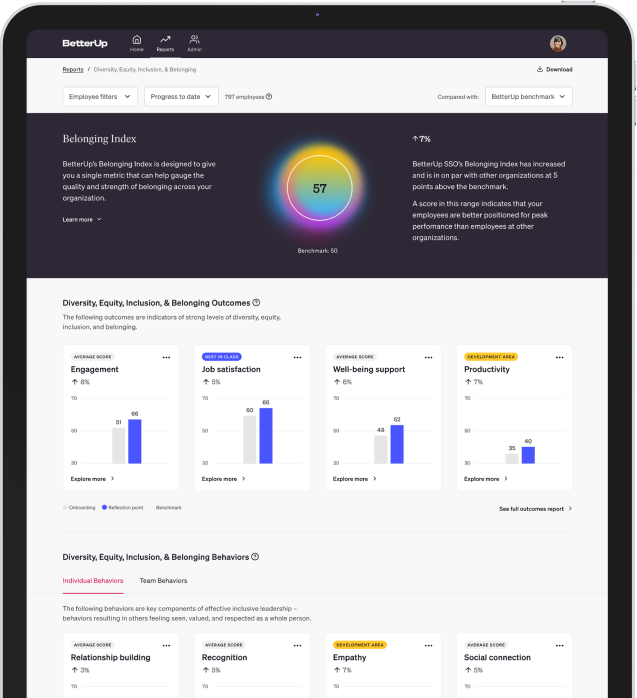Click the Engagement blue bar labeled 66

[x=134, y=441]
